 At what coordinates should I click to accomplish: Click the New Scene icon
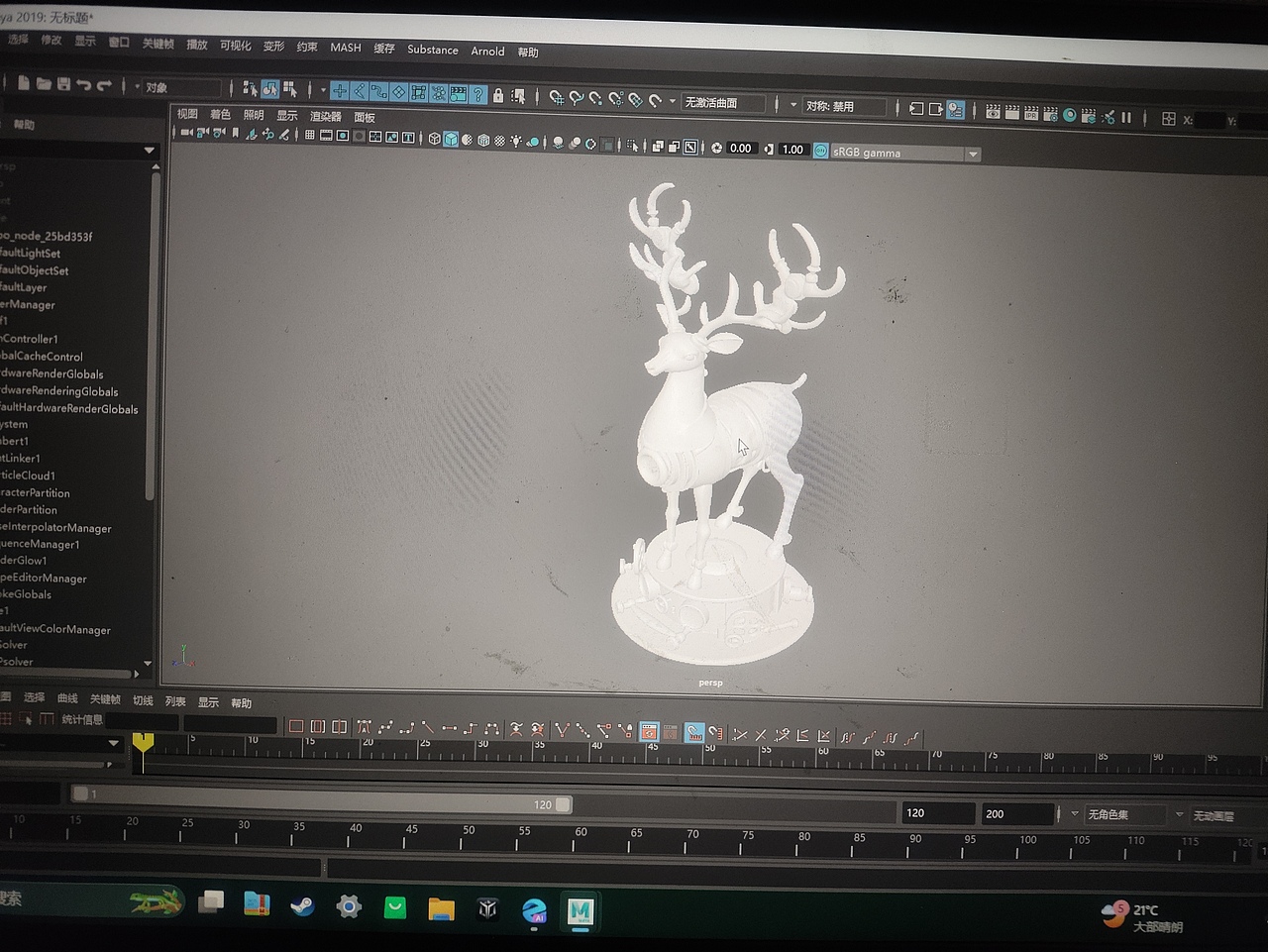point(23,84)
